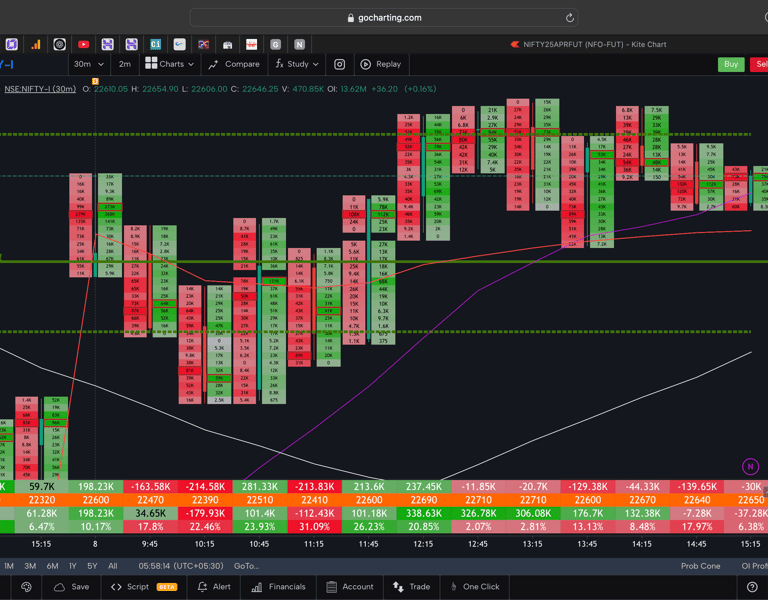Click the 9:45 time axis label
Image resolution: width=768 pixels, height=600 pixels.
click(x=150, y=544)
